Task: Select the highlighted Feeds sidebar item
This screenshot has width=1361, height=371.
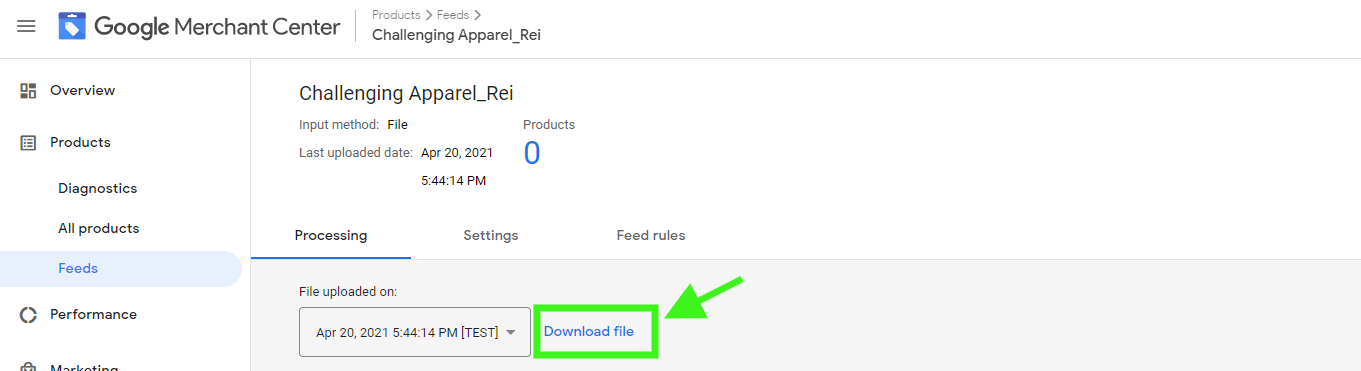Action: 121,269
